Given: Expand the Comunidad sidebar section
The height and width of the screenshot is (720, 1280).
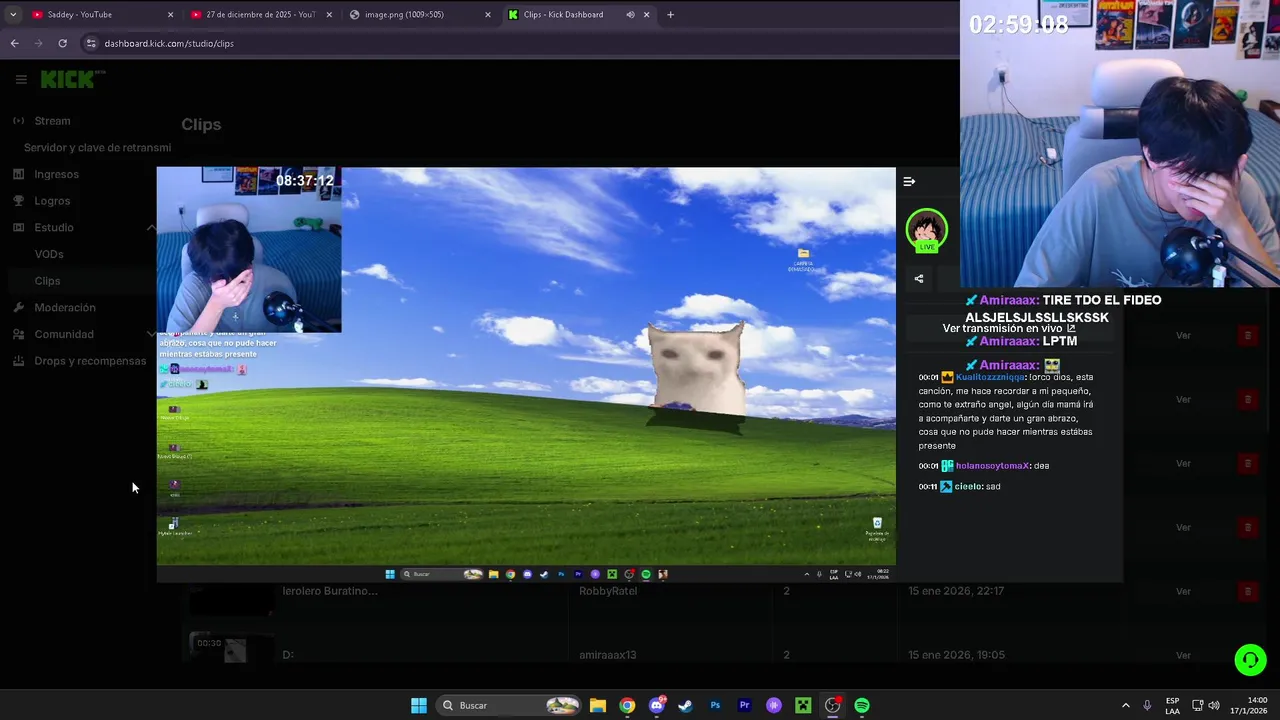Looking at the screenshot, I should (151, 334).
